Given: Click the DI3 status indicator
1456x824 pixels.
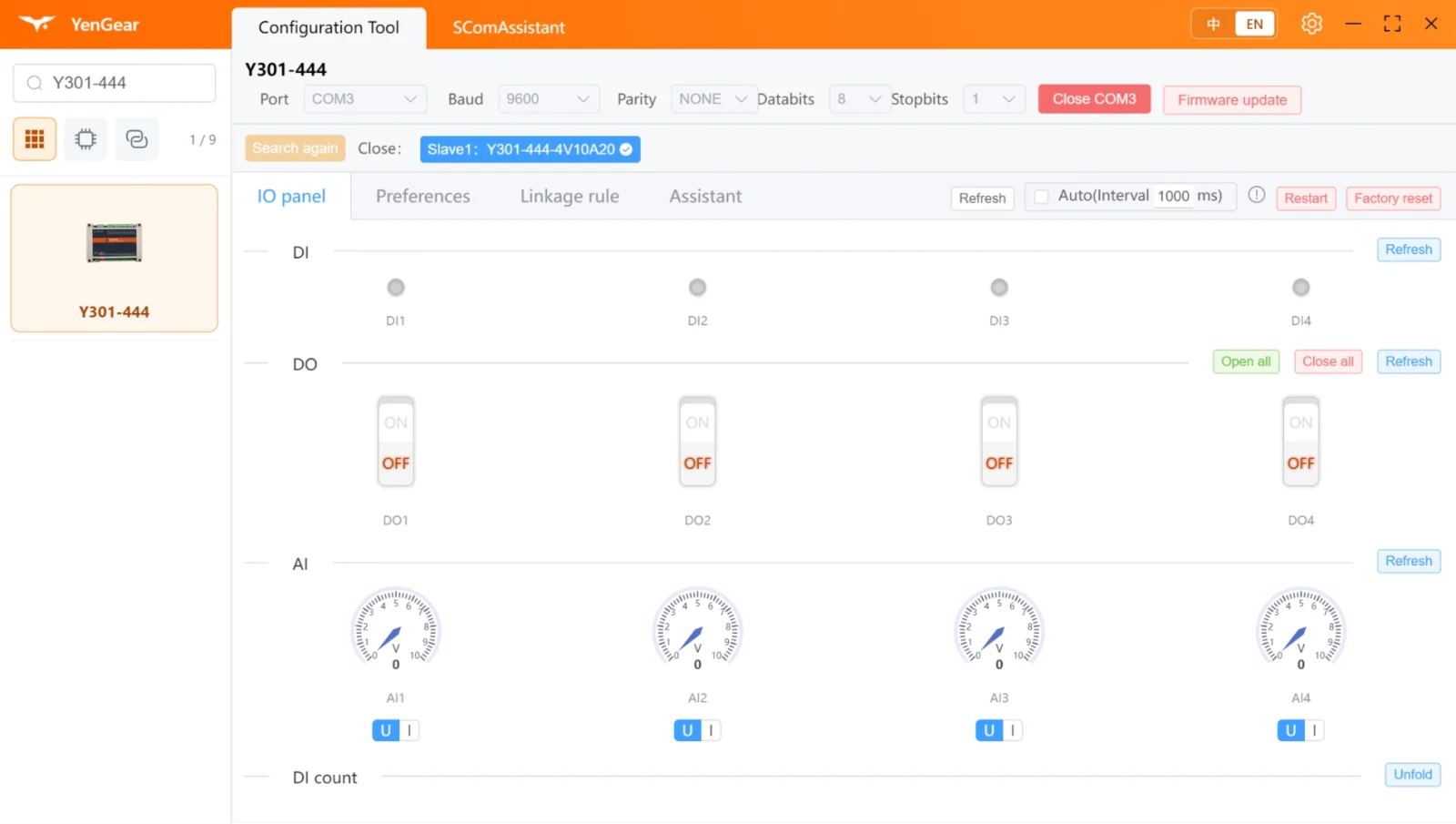Looking at the screenshot, I should (x=999, y=288).
